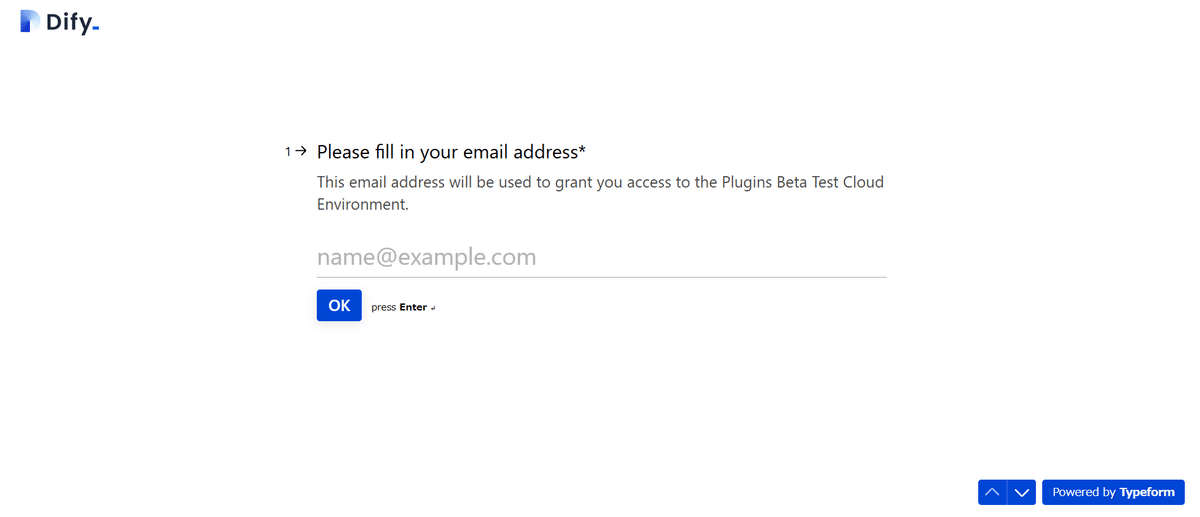
Task: Click the word "Environment." in the description
Action: (363, 204)
